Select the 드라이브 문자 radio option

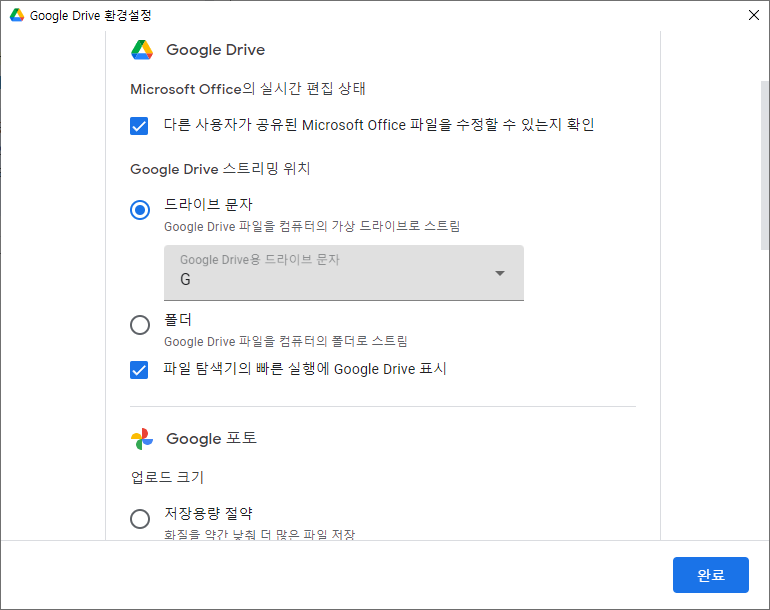(x=140, y=210)
